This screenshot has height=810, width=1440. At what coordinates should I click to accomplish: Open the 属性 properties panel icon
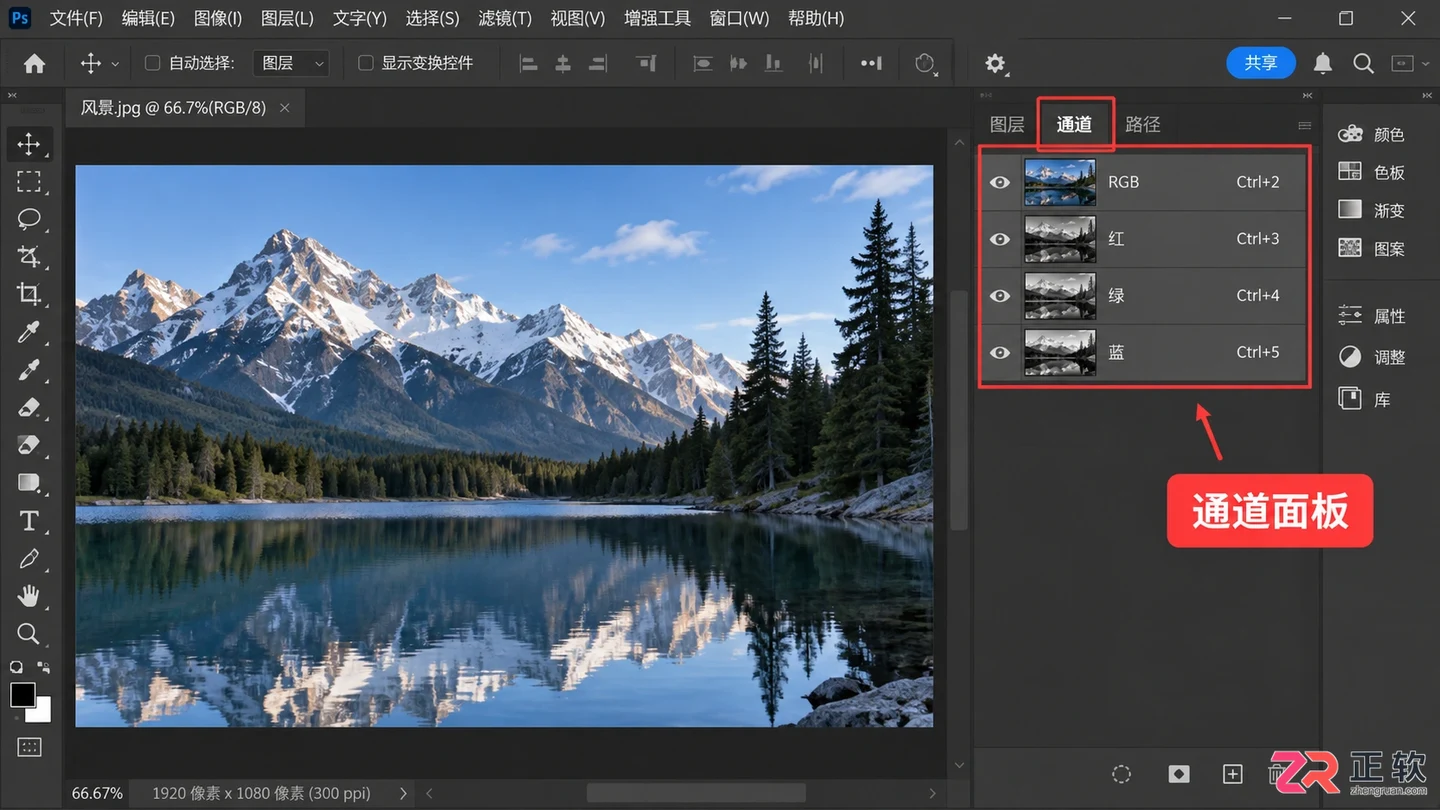click(x=1350, y=315)
